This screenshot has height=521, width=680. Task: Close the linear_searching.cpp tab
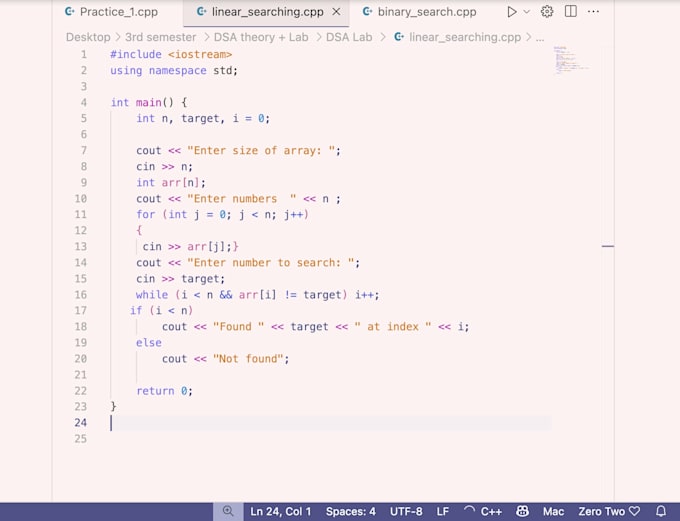tap(336, 12)
